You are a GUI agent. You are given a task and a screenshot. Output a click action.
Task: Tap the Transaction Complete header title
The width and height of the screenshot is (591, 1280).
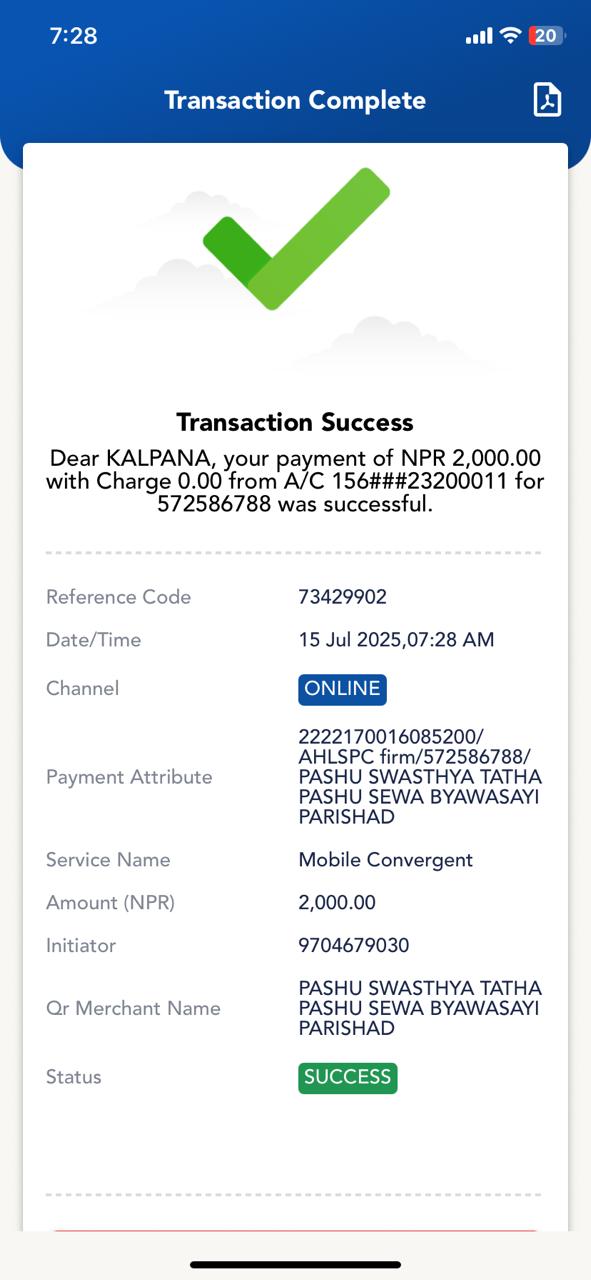click(x=295, y=101)
